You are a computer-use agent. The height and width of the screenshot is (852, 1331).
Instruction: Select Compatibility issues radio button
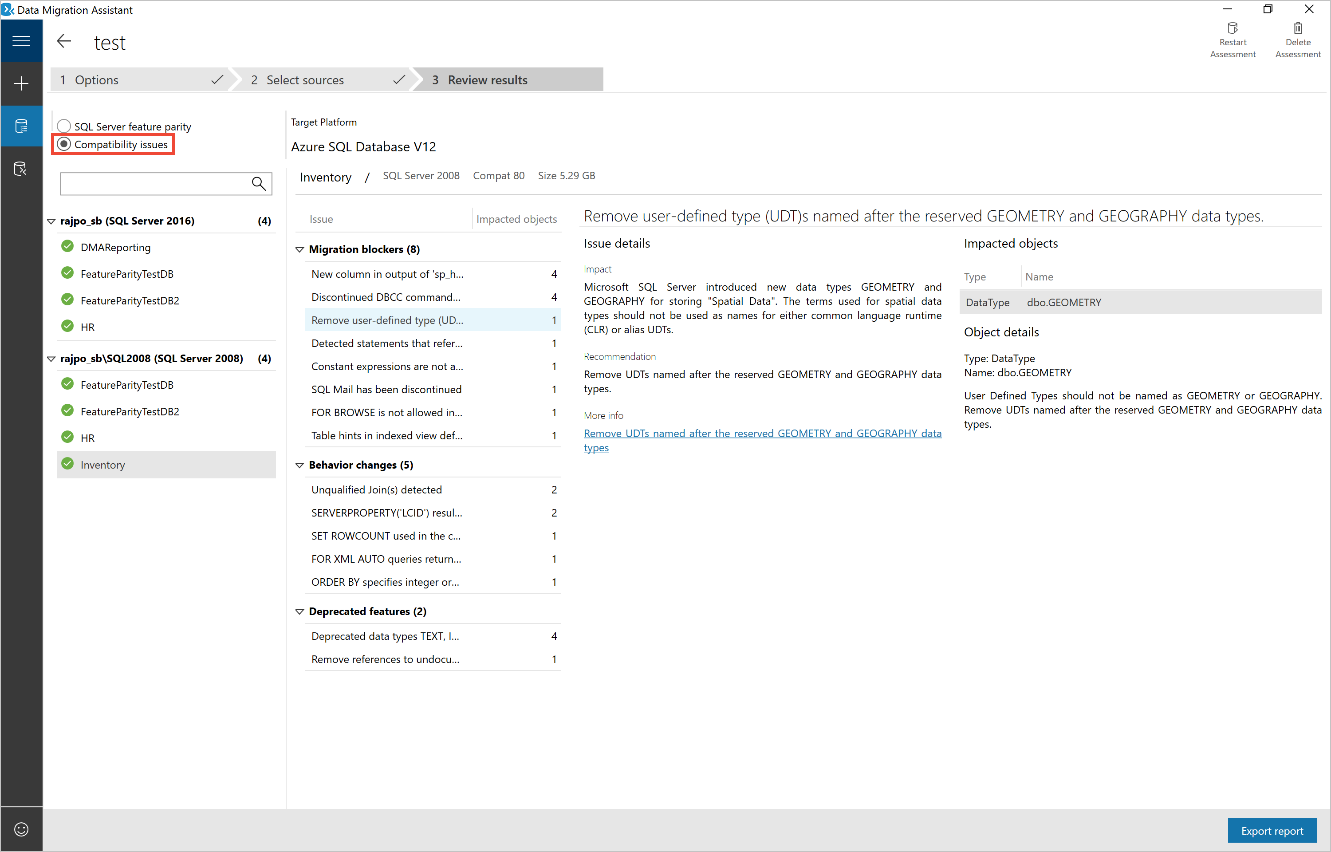pyautogui.click(x=65, y=145)
